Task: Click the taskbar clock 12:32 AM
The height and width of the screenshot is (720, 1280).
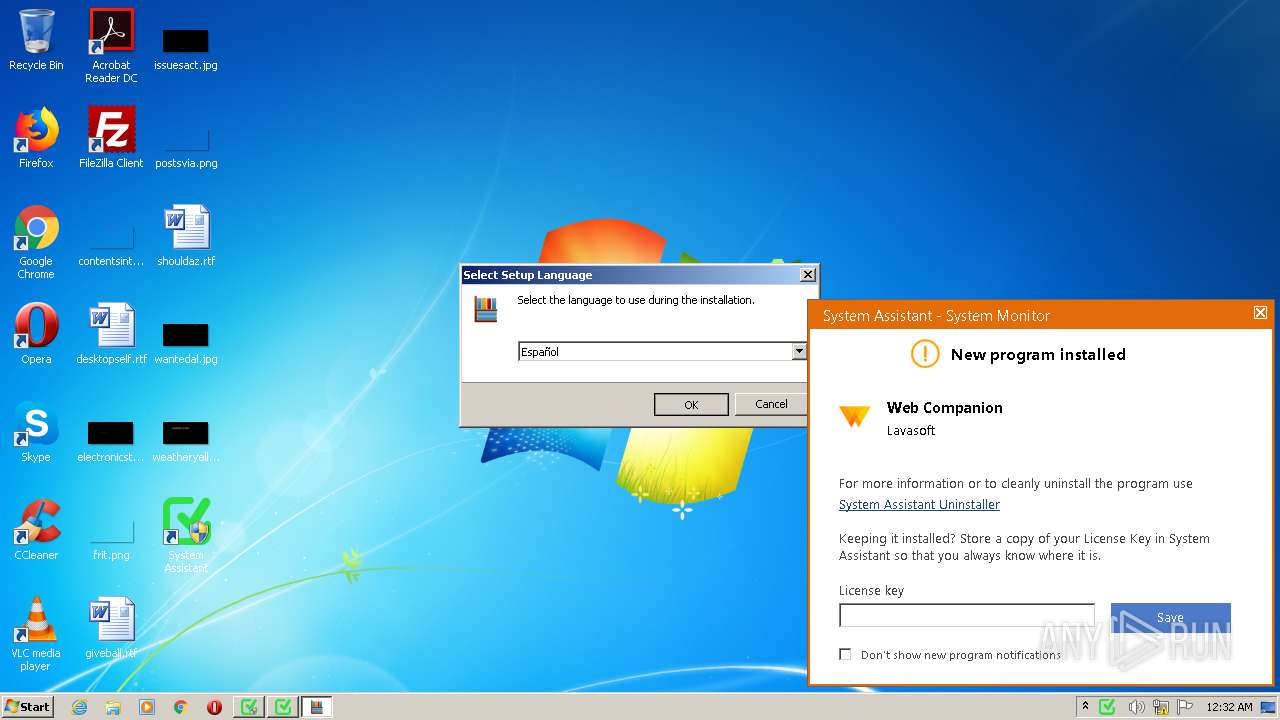Action: click(x=1229, y=707)
